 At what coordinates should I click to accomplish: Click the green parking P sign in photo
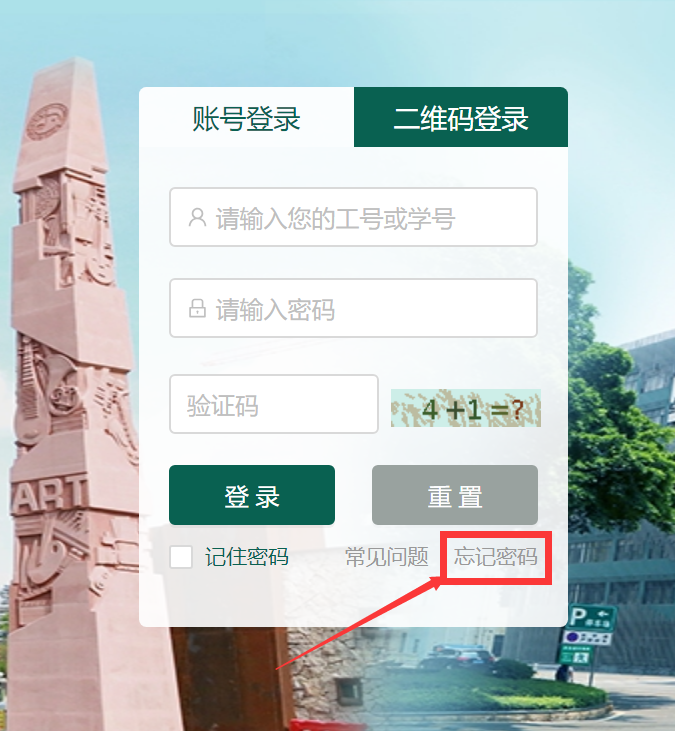(592, 618)
